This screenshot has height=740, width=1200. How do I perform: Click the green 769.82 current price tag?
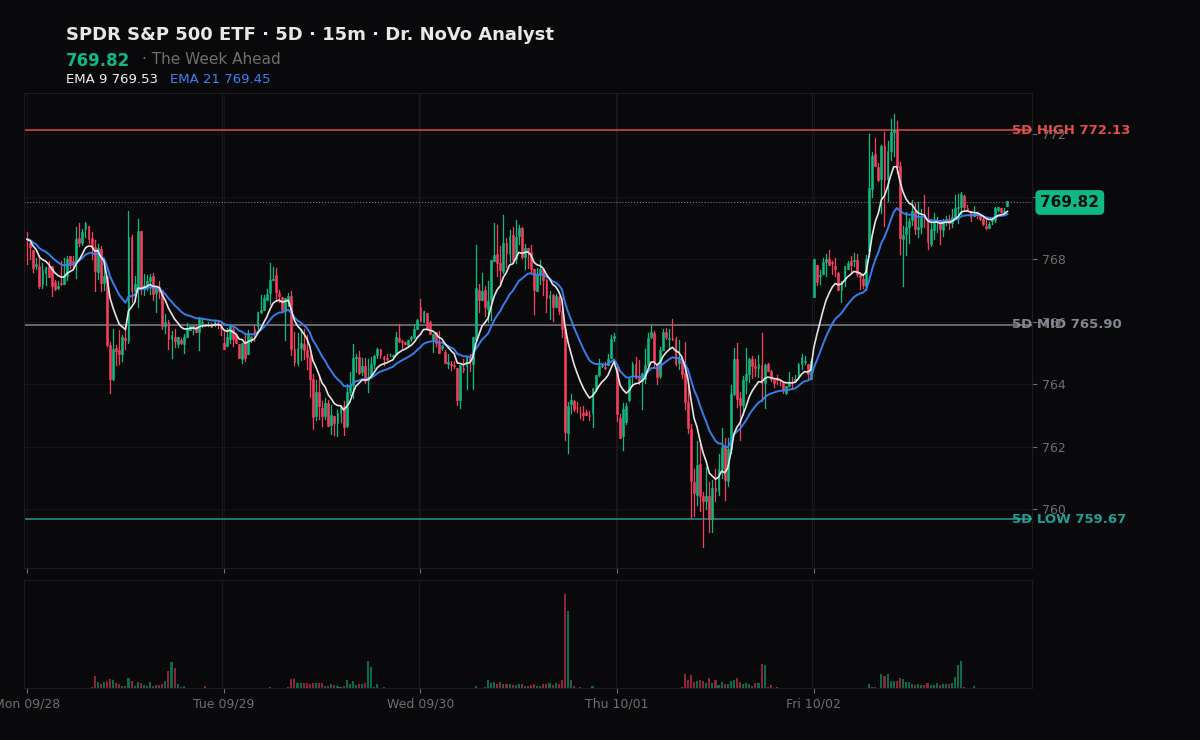pyautogui.click(x=1069, y=202)
